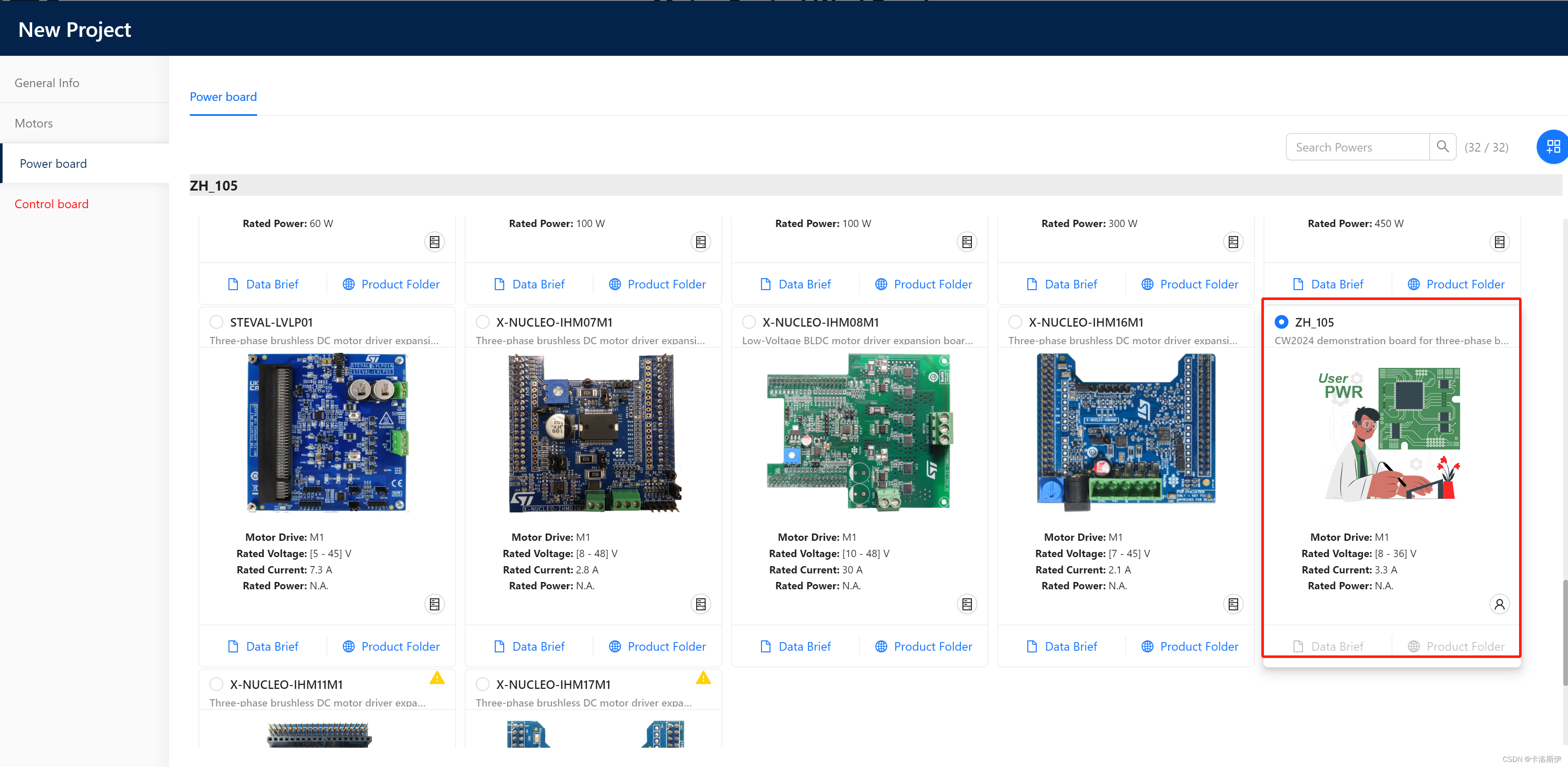
Task: Click the search magnifier icon
Action: click(1442, 147)
